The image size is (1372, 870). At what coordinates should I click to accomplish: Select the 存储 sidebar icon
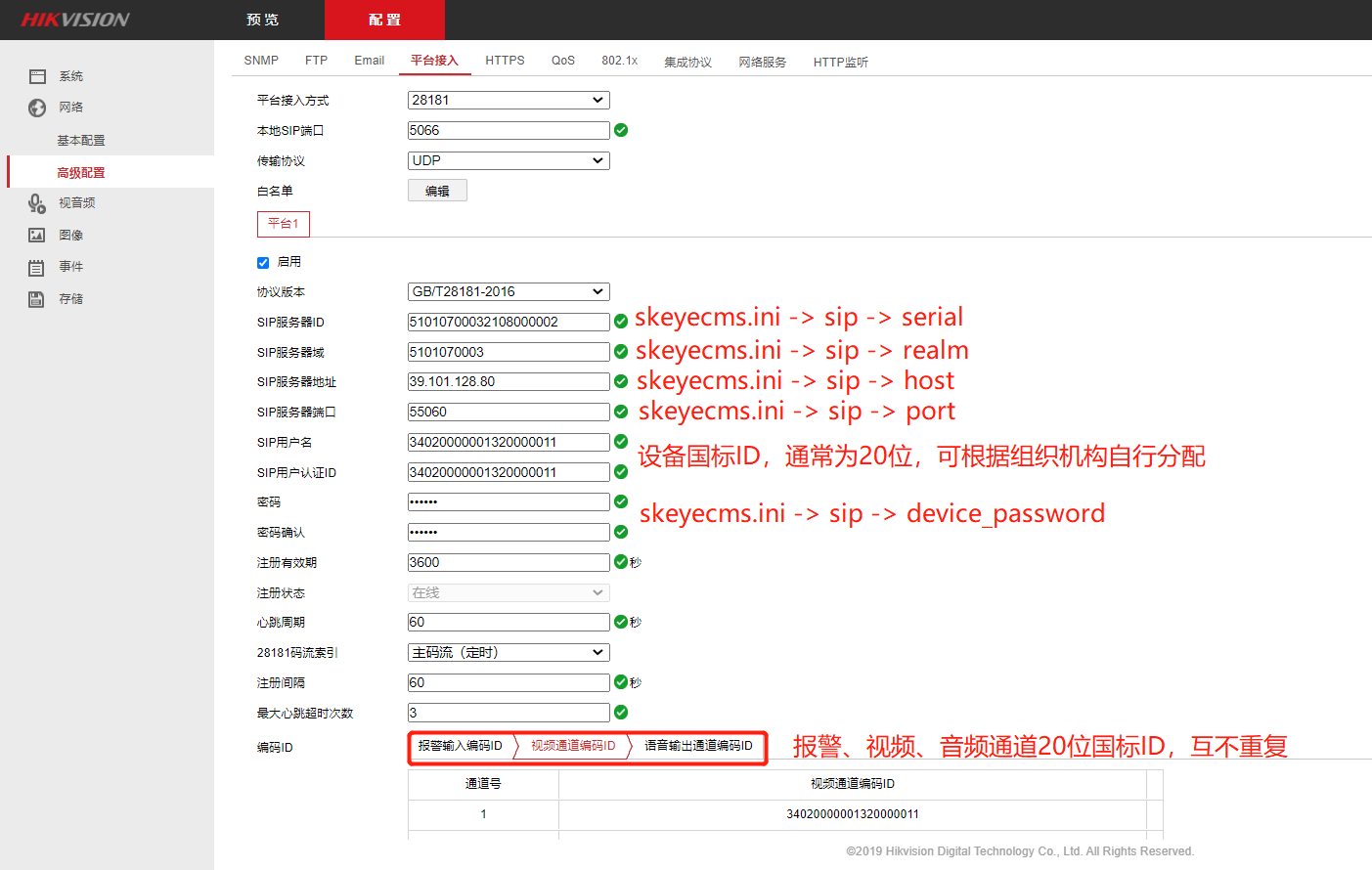[x=68, y=298]
